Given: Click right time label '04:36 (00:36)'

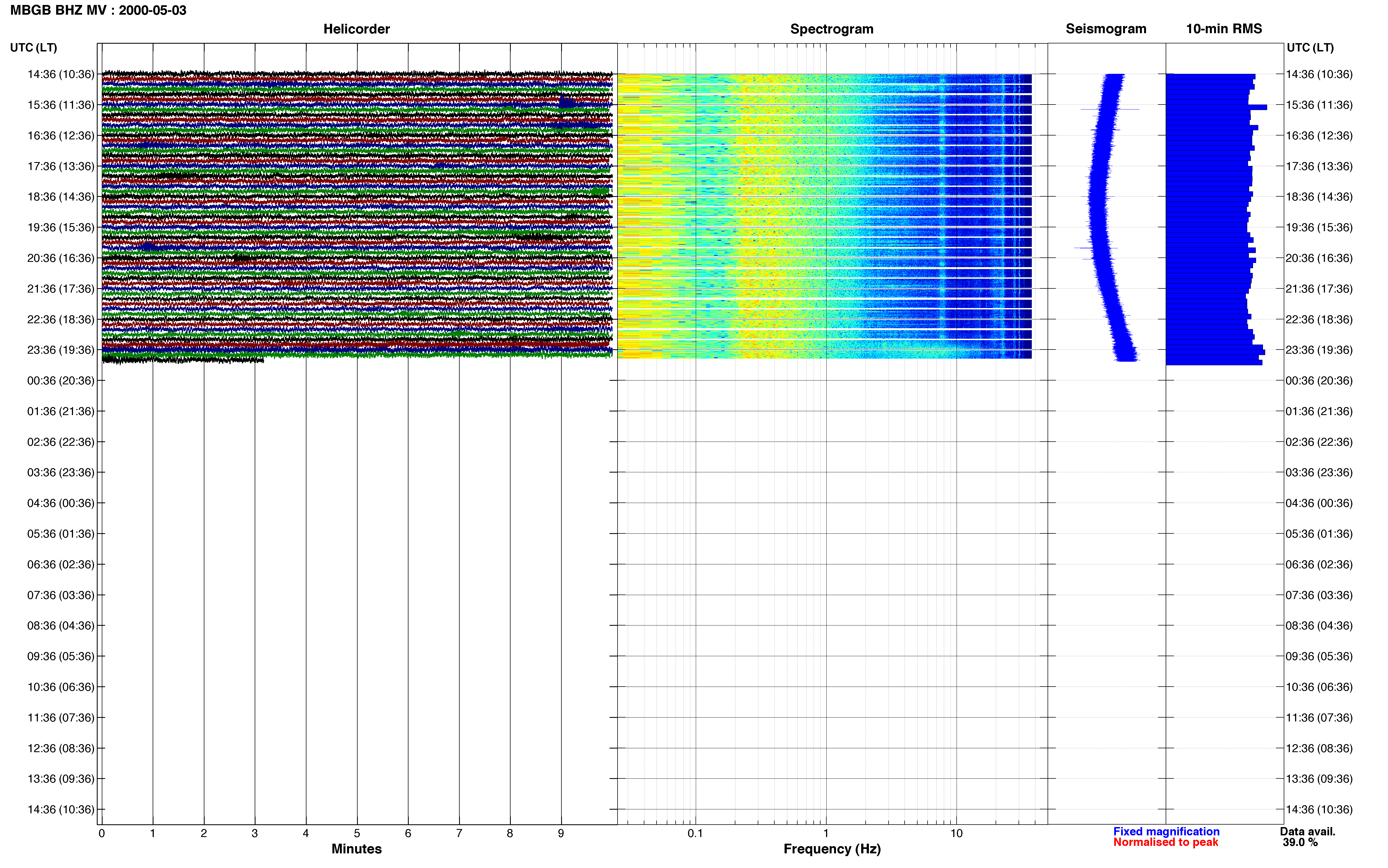Looking at the screenshot, I should pyautogui.click(x=1319, y=504).
